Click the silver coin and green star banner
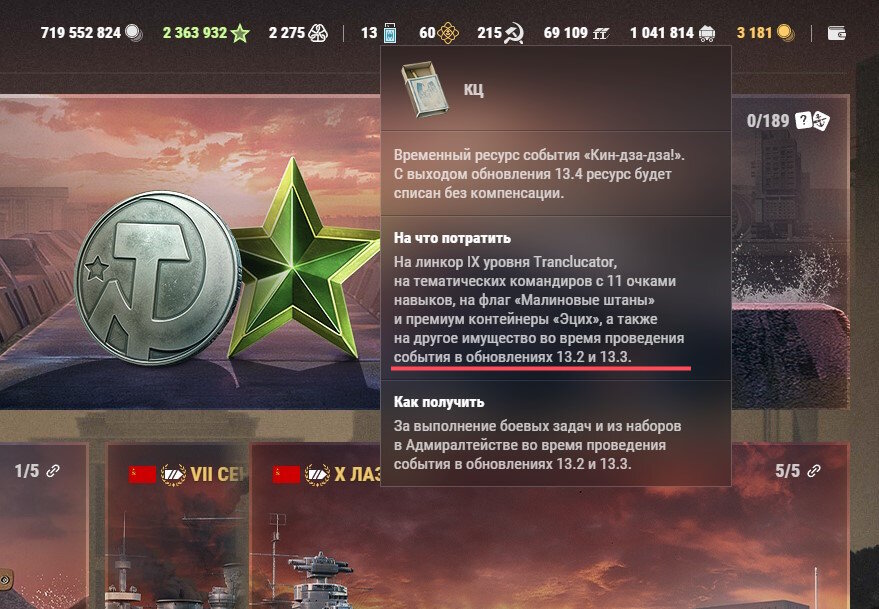Viewport: 879px width, 609px height. click(x=191, y=252)
